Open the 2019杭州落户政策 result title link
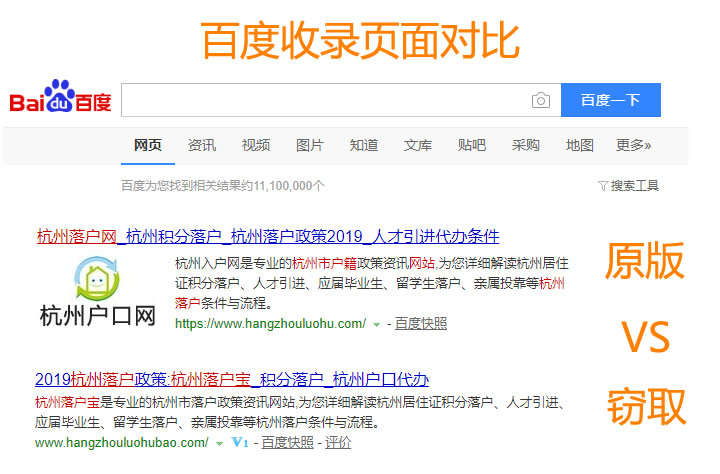Screen dimensions: 720x474 [x=232, y=379]
